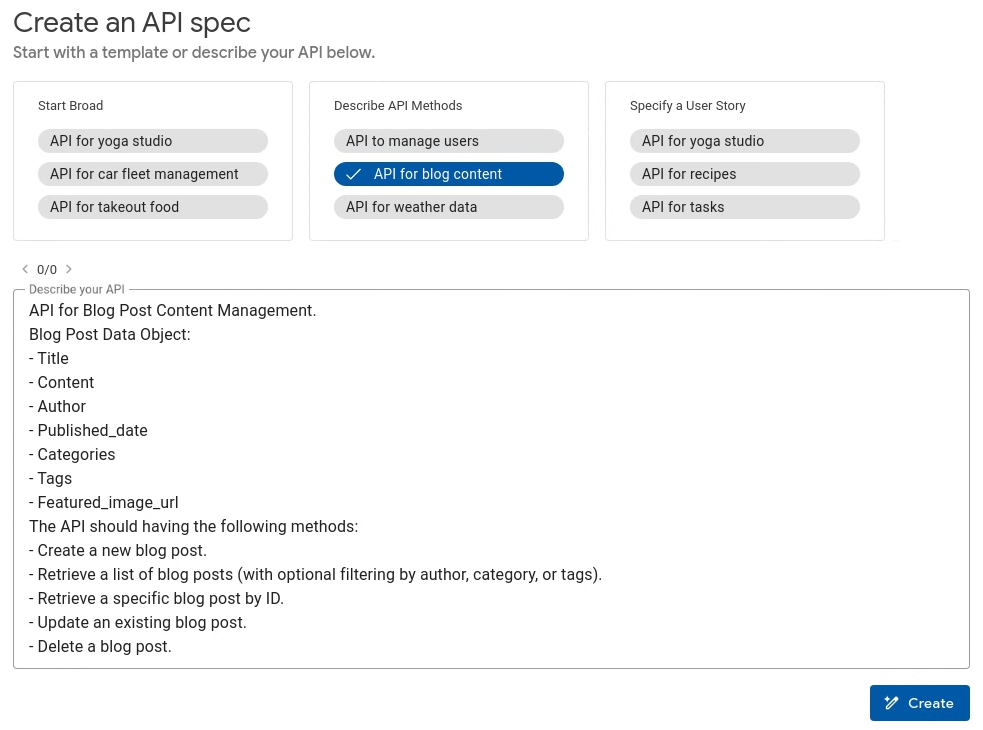Click the line '- Published_date'
The image size is (983, 730).
coord(88,430)
